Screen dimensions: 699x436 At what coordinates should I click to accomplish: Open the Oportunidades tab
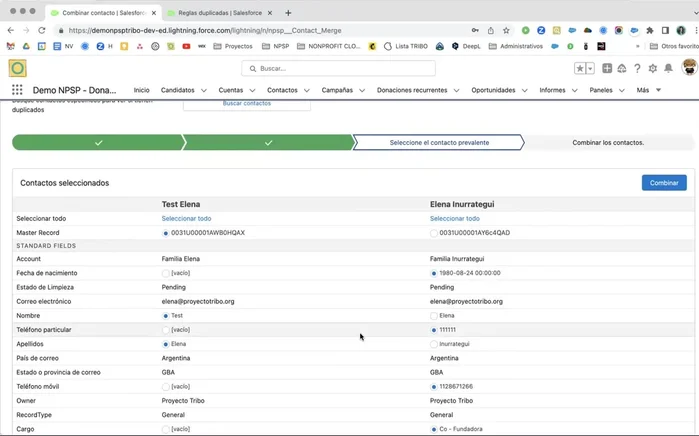point(493,90)
